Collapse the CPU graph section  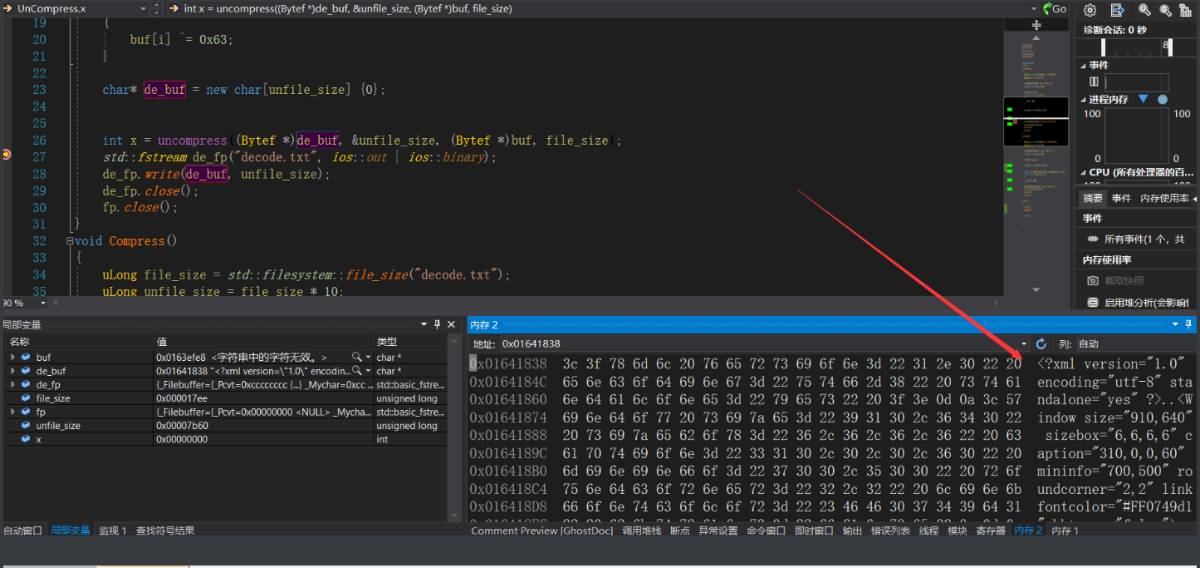[1082, 172]
